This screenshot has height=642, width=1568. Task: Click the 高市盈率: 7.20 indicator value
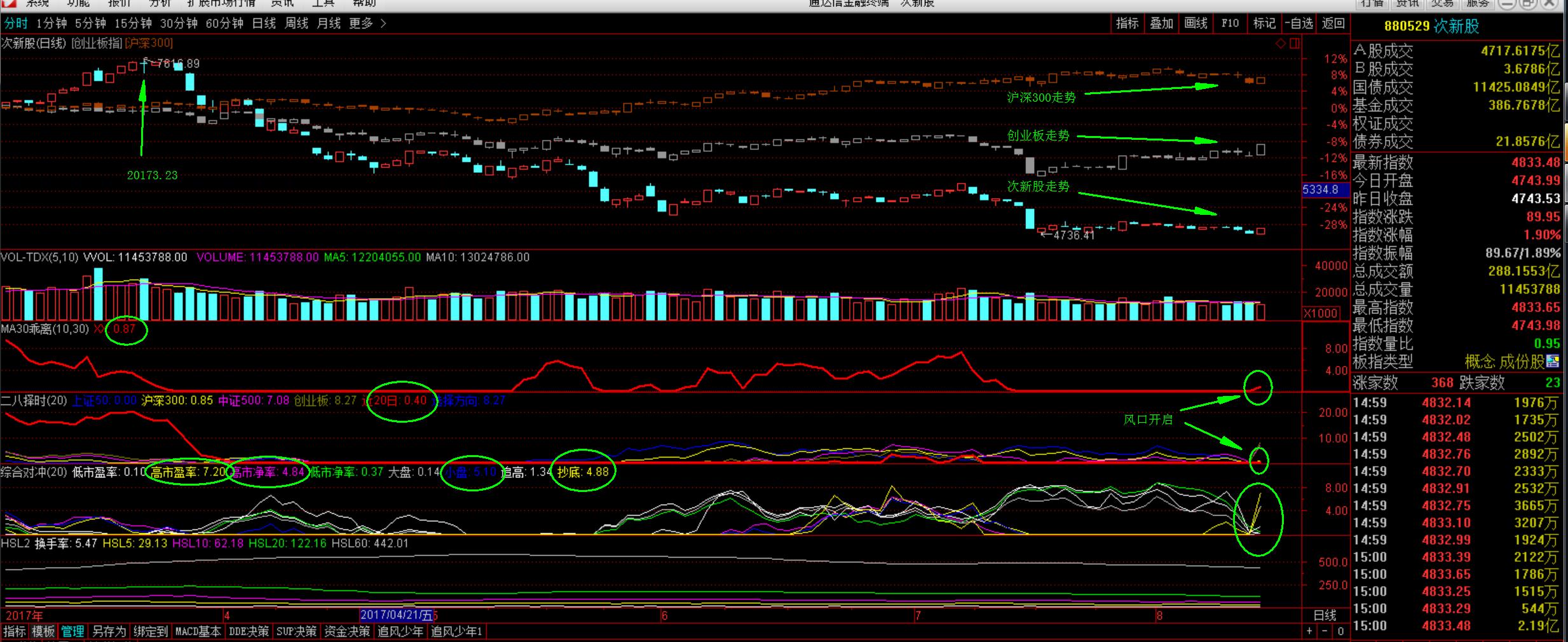(188, 472)
